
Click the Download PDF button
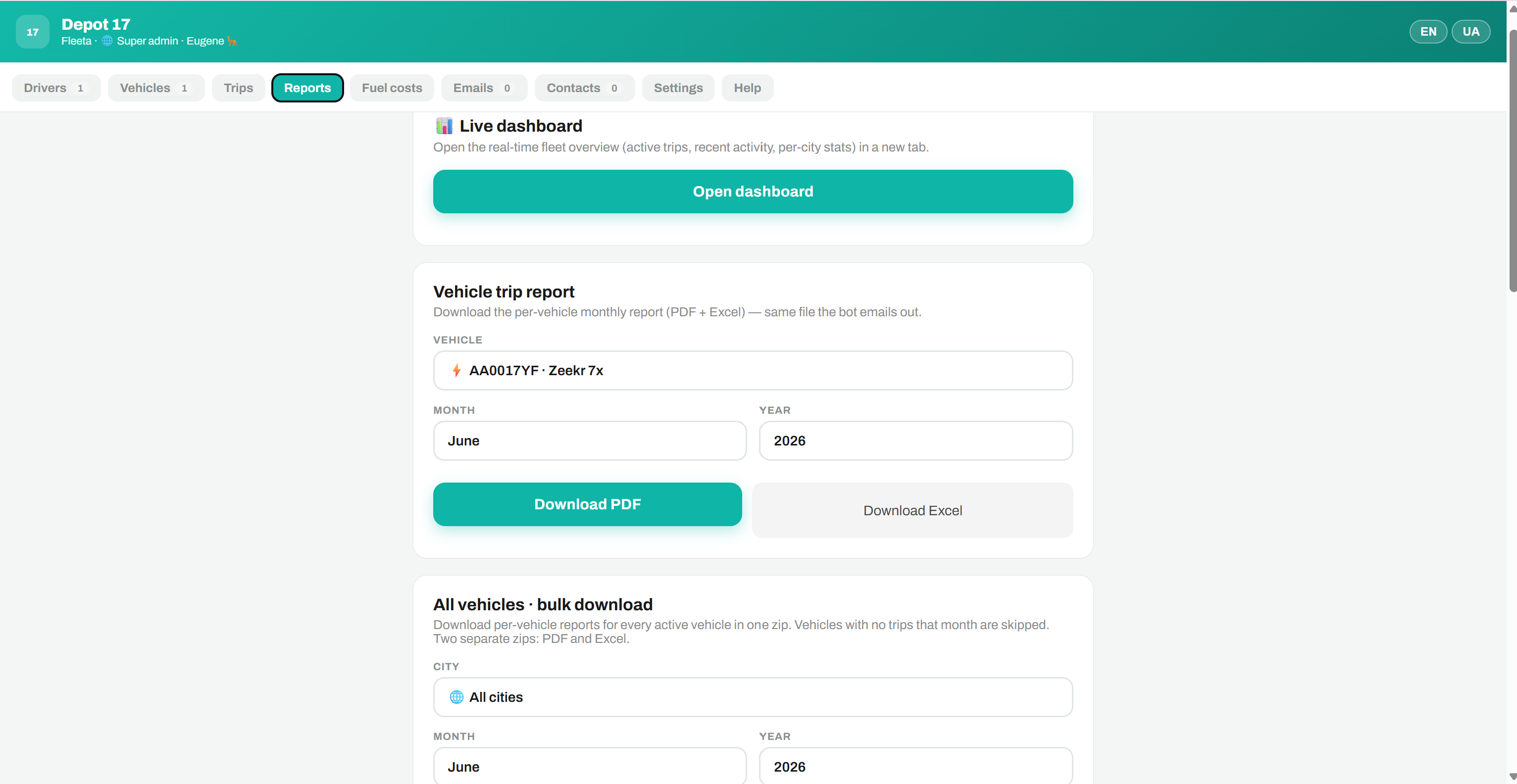tap(587, 504)
